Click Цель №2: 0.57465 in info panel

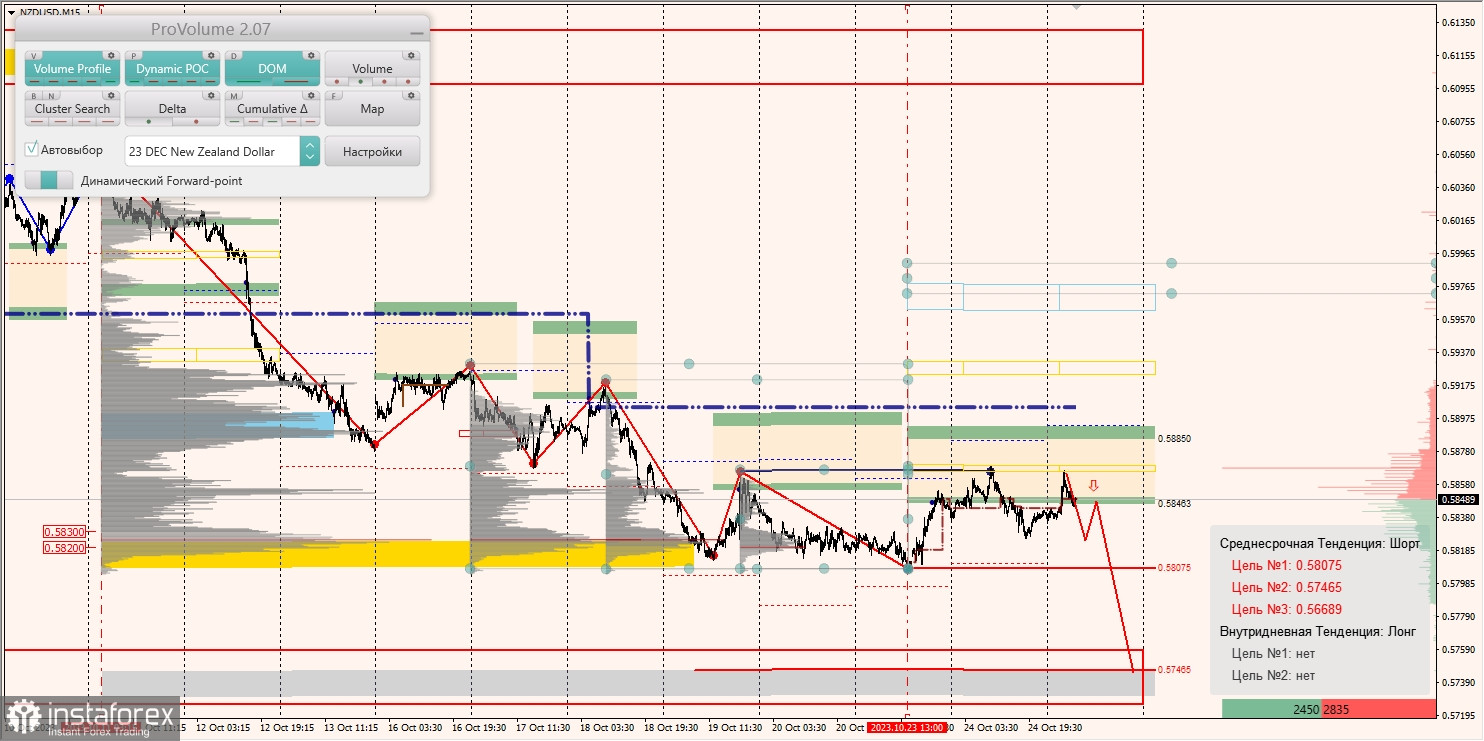(1286, 587)
